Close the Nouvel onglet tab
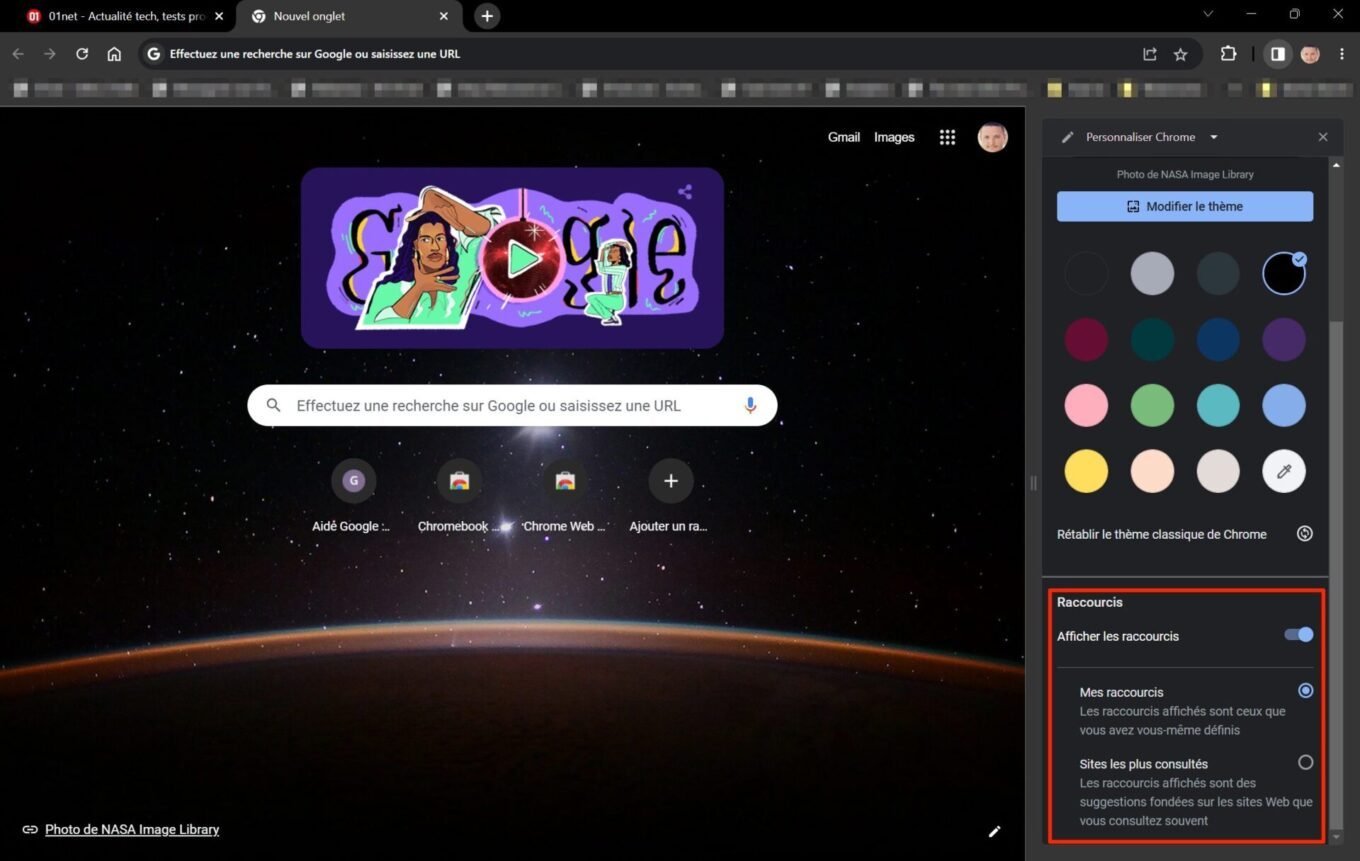This screenshot has width=1360, height=861. click(x=444, y=16)
